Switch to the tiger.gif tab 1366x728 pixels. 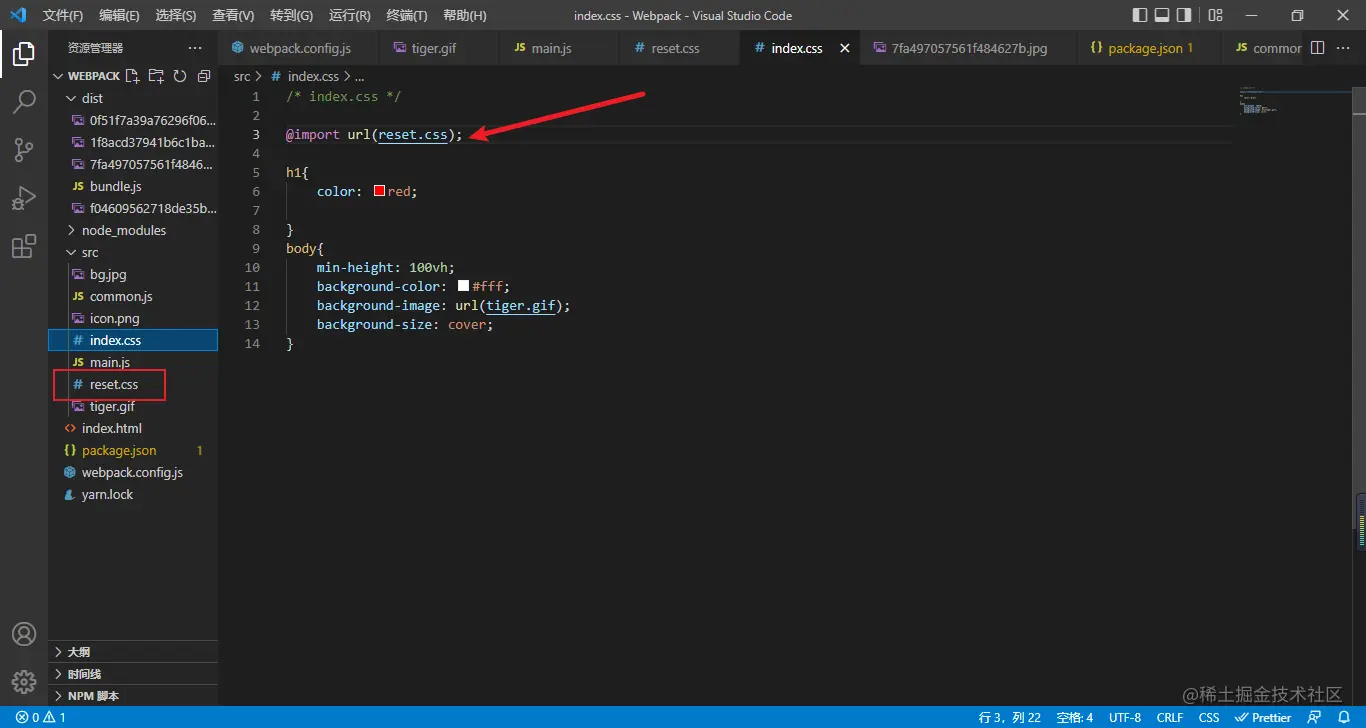click(437, 48)
